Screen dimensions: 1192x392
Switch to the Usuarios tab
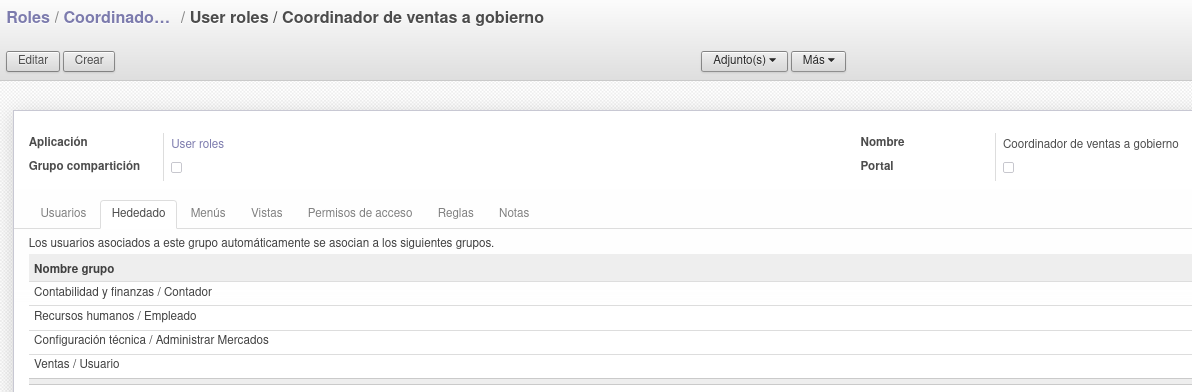point(63,213)
